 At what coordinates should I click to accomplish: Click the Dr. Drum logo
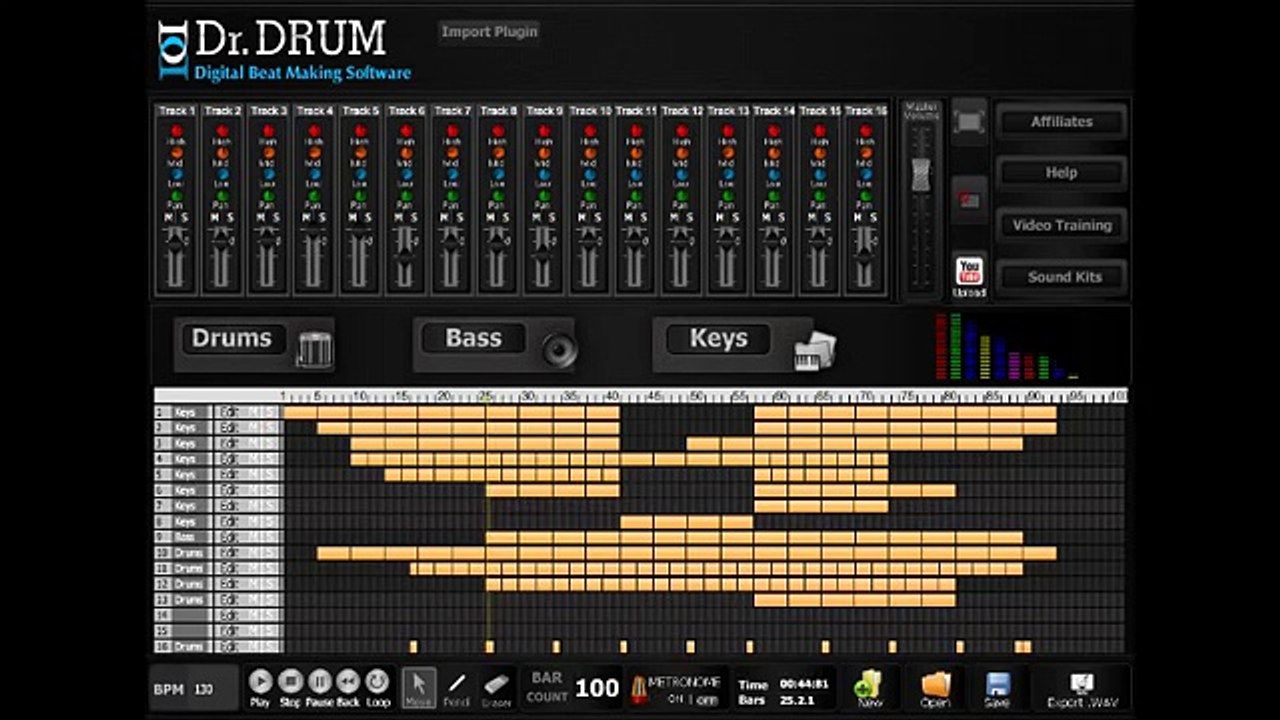284,50
